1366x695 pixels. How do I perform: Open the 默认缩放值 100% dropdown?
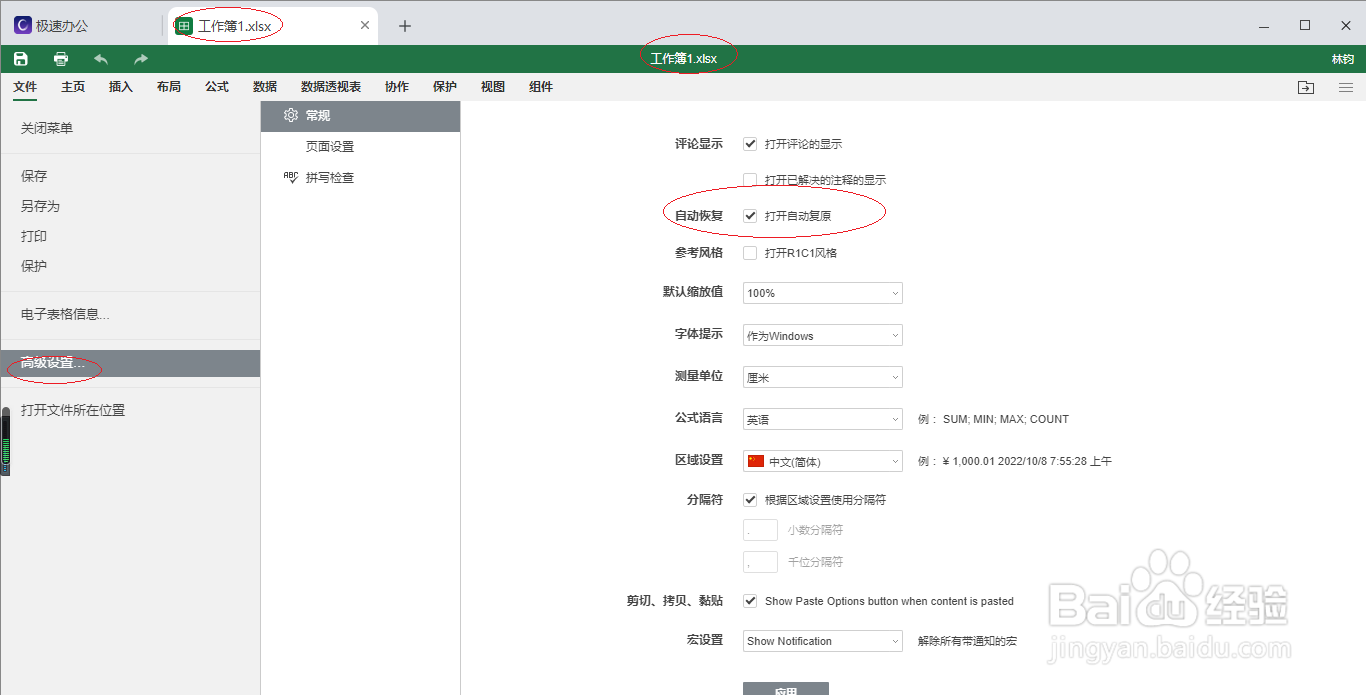pos(822,292)
